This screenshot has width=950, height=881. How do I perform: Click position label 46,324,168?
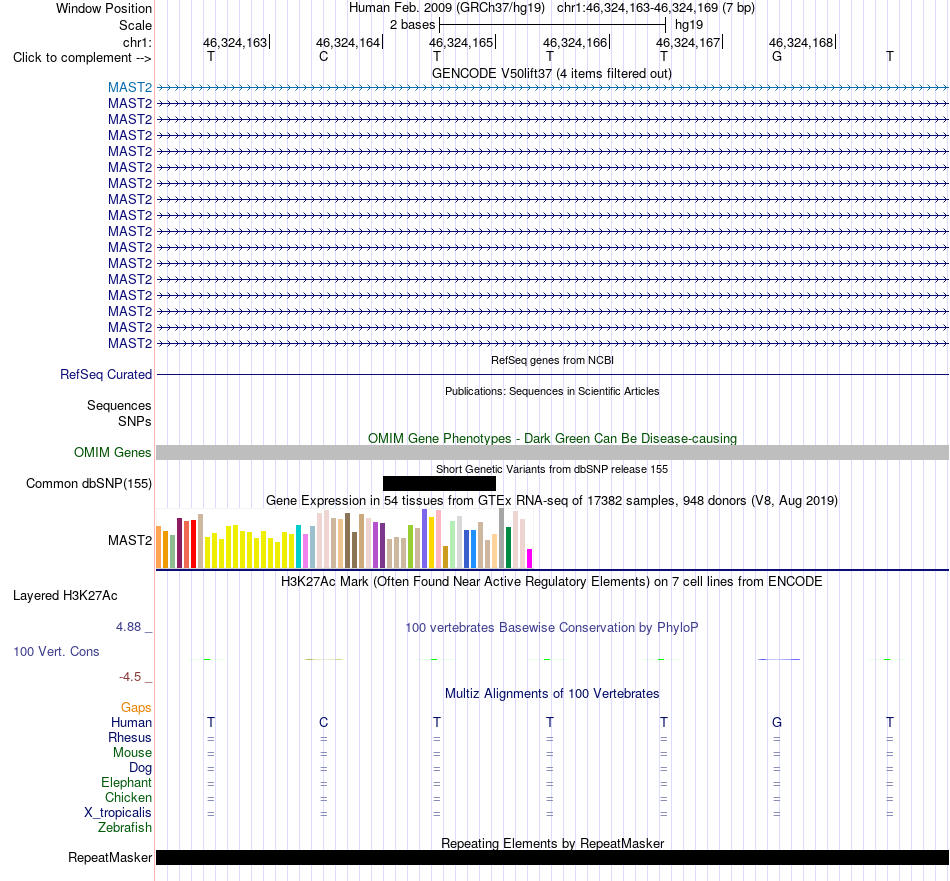[x=802, y=42]
